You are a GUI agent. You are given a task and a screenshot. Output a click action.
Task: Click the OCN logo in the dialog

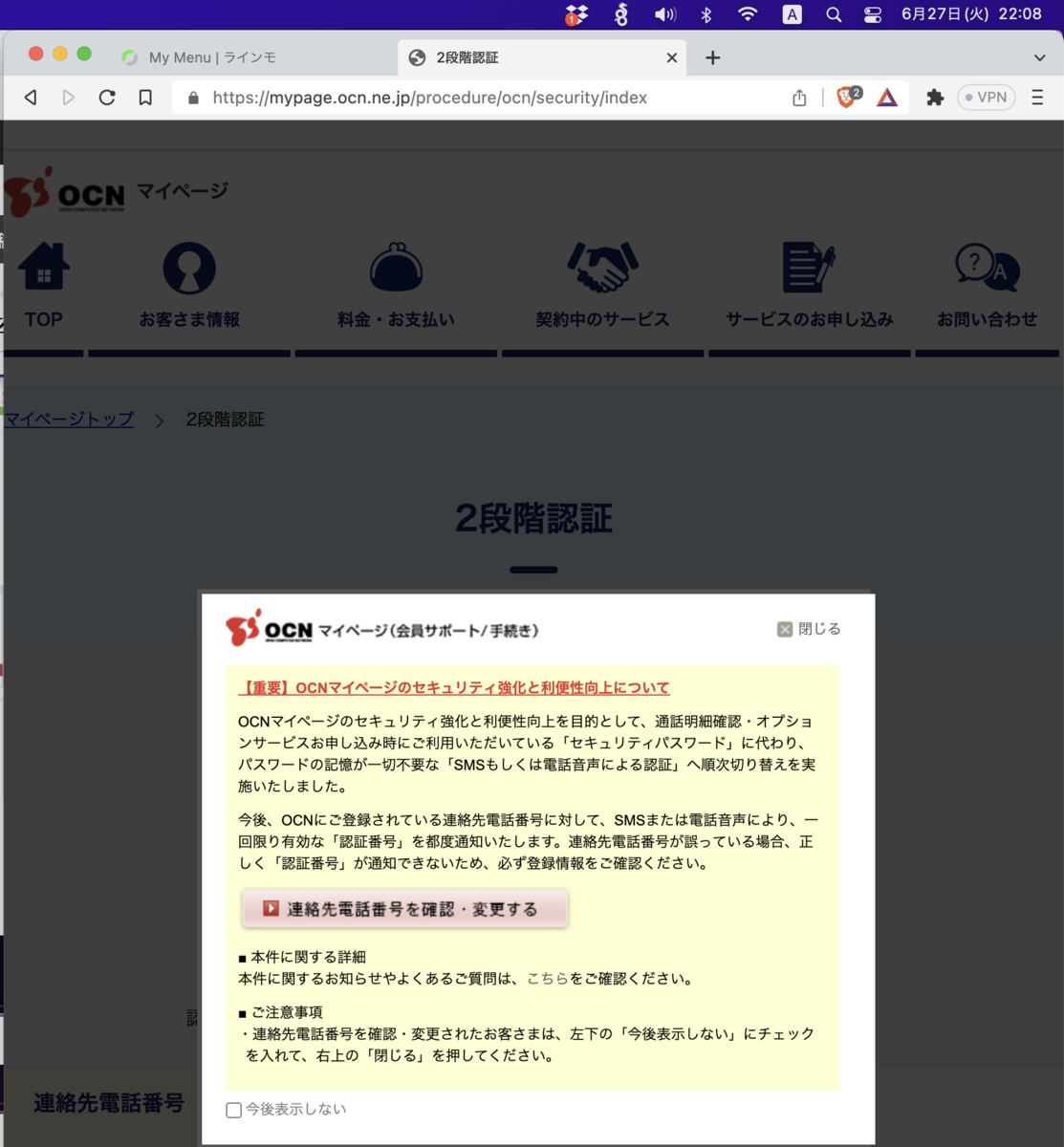pos(270,628)
